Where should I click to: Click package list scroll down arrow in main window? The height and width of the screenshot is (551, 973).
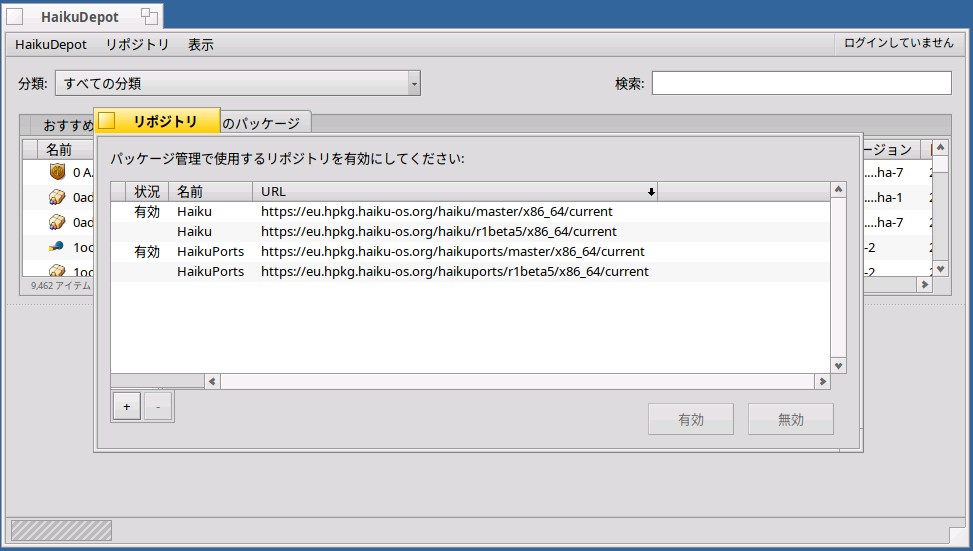pos(941,269)
